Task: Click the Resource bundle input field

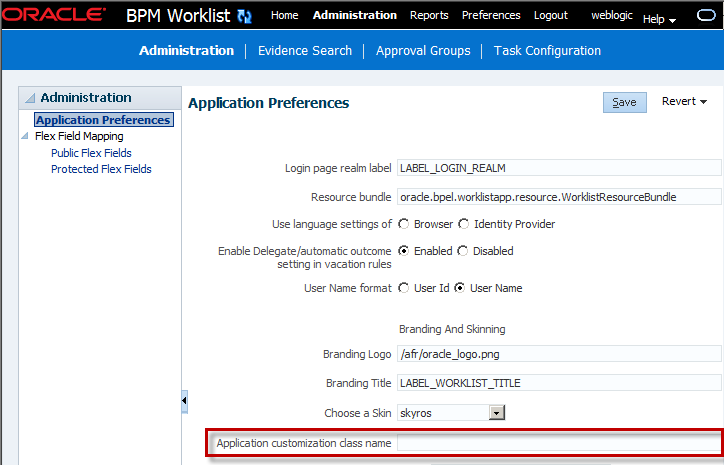Action: [559, 197]
